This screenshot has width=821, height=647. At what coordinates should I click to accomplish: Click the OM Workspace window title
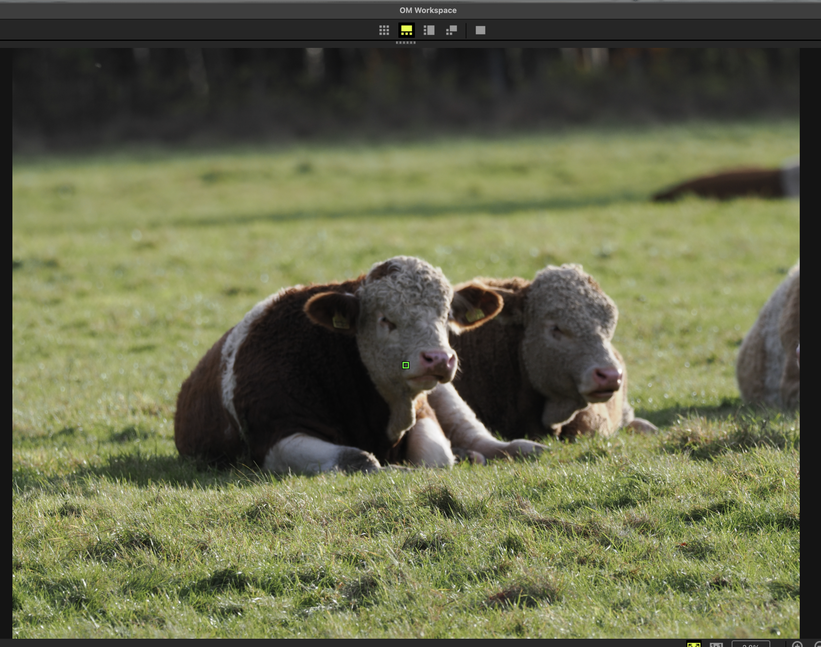[x=428, y=10]
